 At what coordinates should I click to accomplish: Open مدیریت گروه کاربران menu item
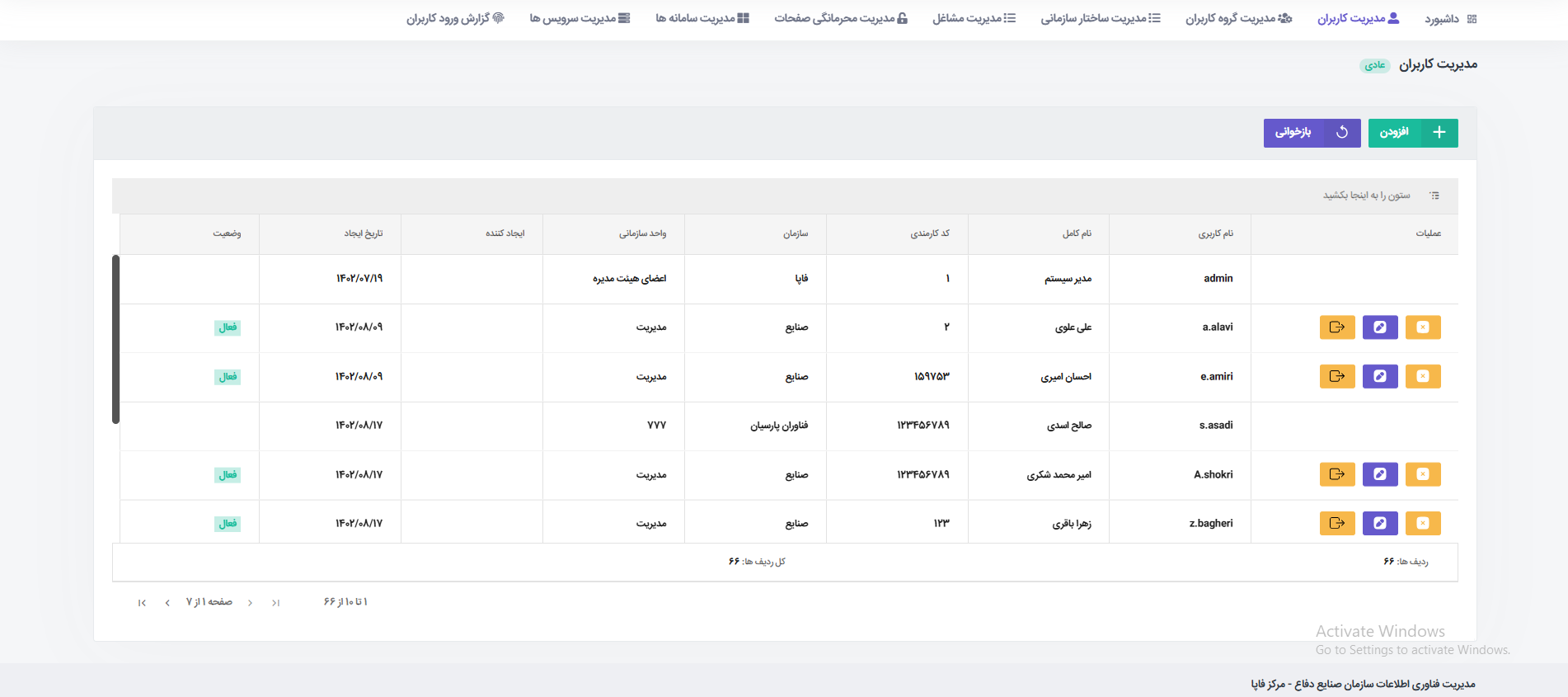coord(1239,18)
